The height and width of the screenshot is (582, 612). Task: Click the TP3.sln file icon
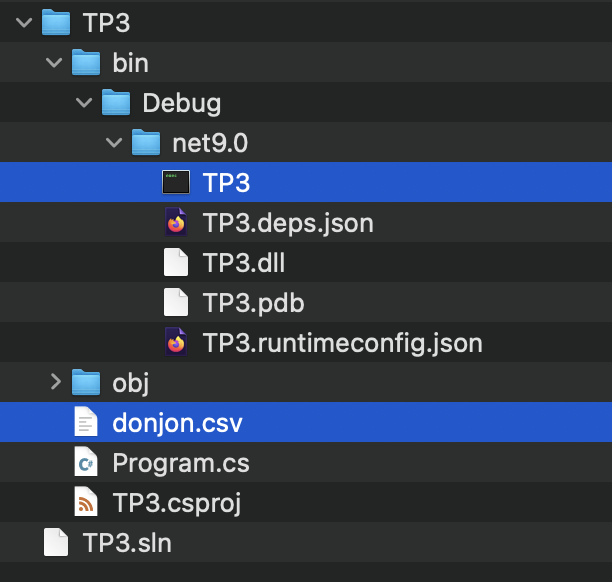click(x=56, y=543)
